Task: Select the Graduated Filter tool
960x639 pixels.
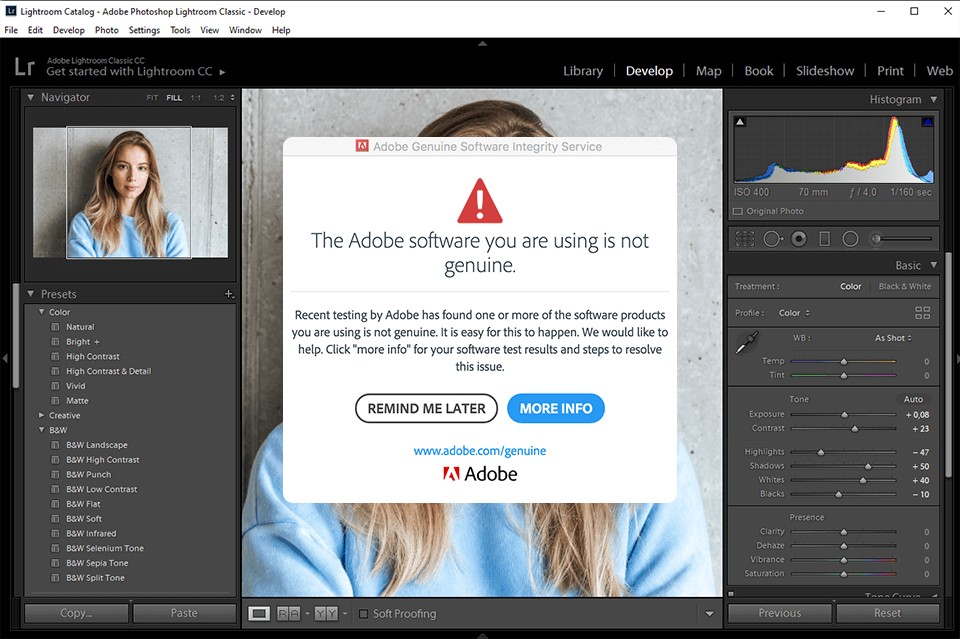Action: coord(825,238)
